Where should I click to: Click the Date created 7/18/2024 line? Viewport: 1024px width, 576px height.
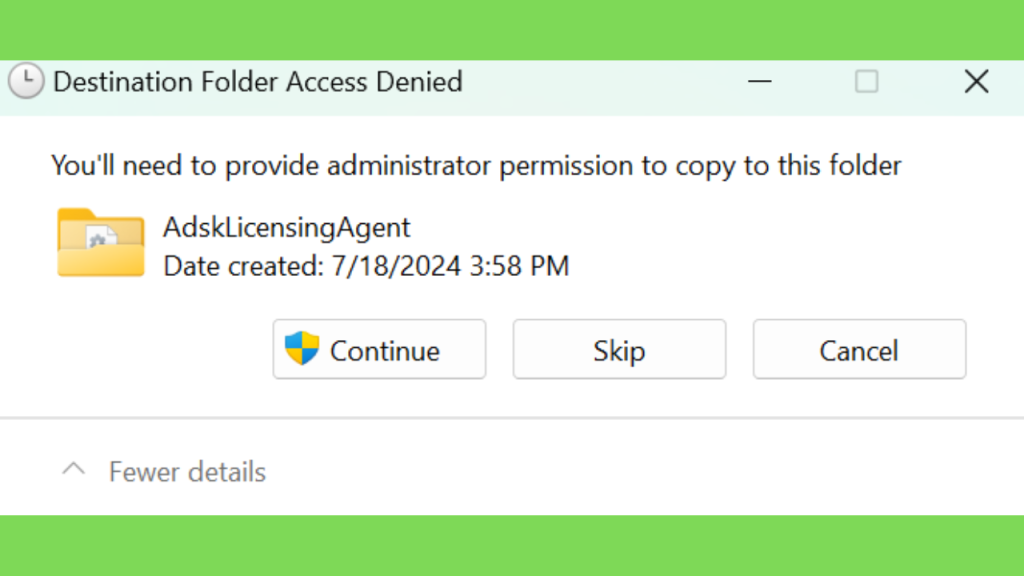366,266
